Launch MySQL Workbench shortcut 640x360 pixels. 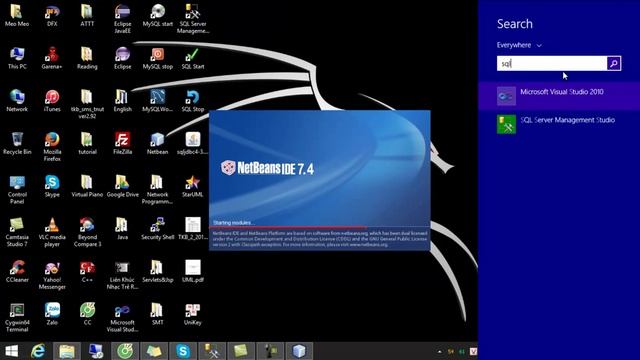[158, 100]
